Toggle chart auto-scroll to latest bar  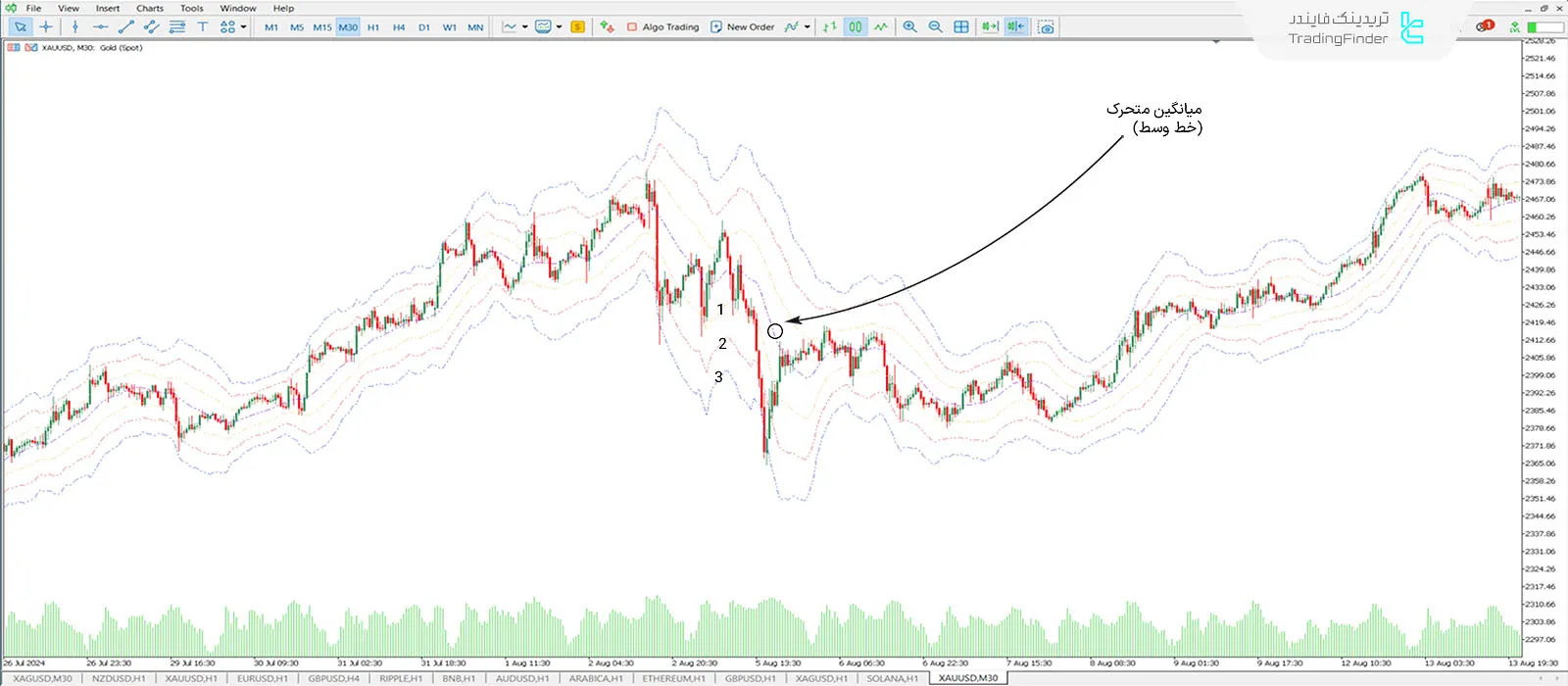point(990,26)
